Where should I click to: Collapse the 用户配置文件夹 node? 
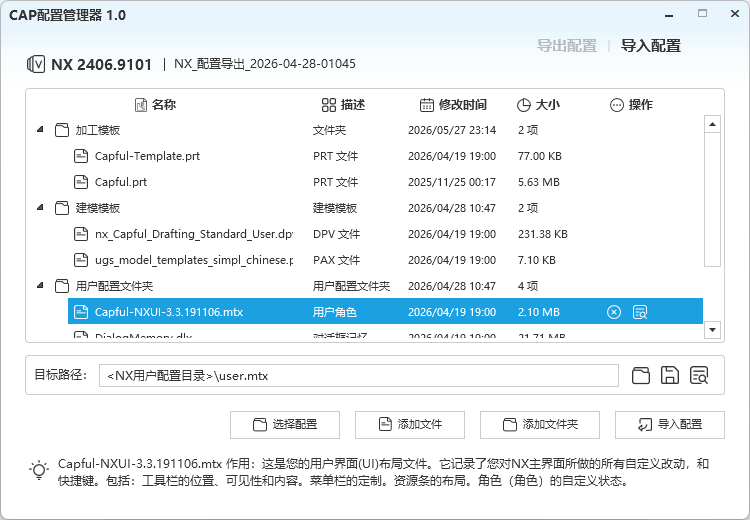[x=41, y=285]
